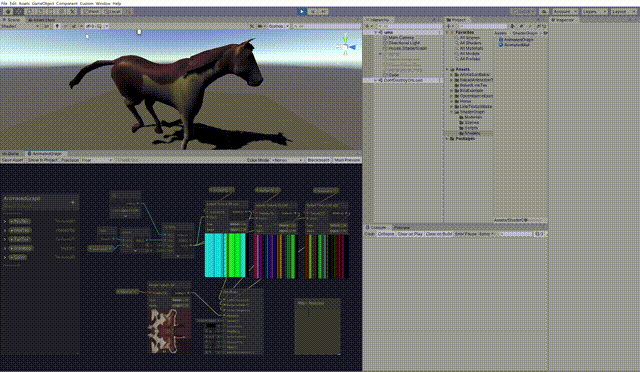Select the custom editor tools icon
The height and width of the screenshot is (372, 640).
tap(72, 12)
